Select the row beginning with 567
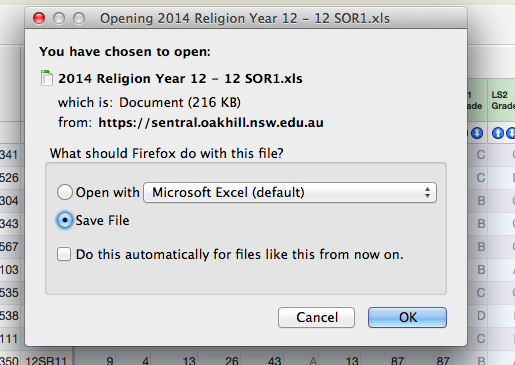The height and width of the screenshot is (365, 515). point(10,247)
